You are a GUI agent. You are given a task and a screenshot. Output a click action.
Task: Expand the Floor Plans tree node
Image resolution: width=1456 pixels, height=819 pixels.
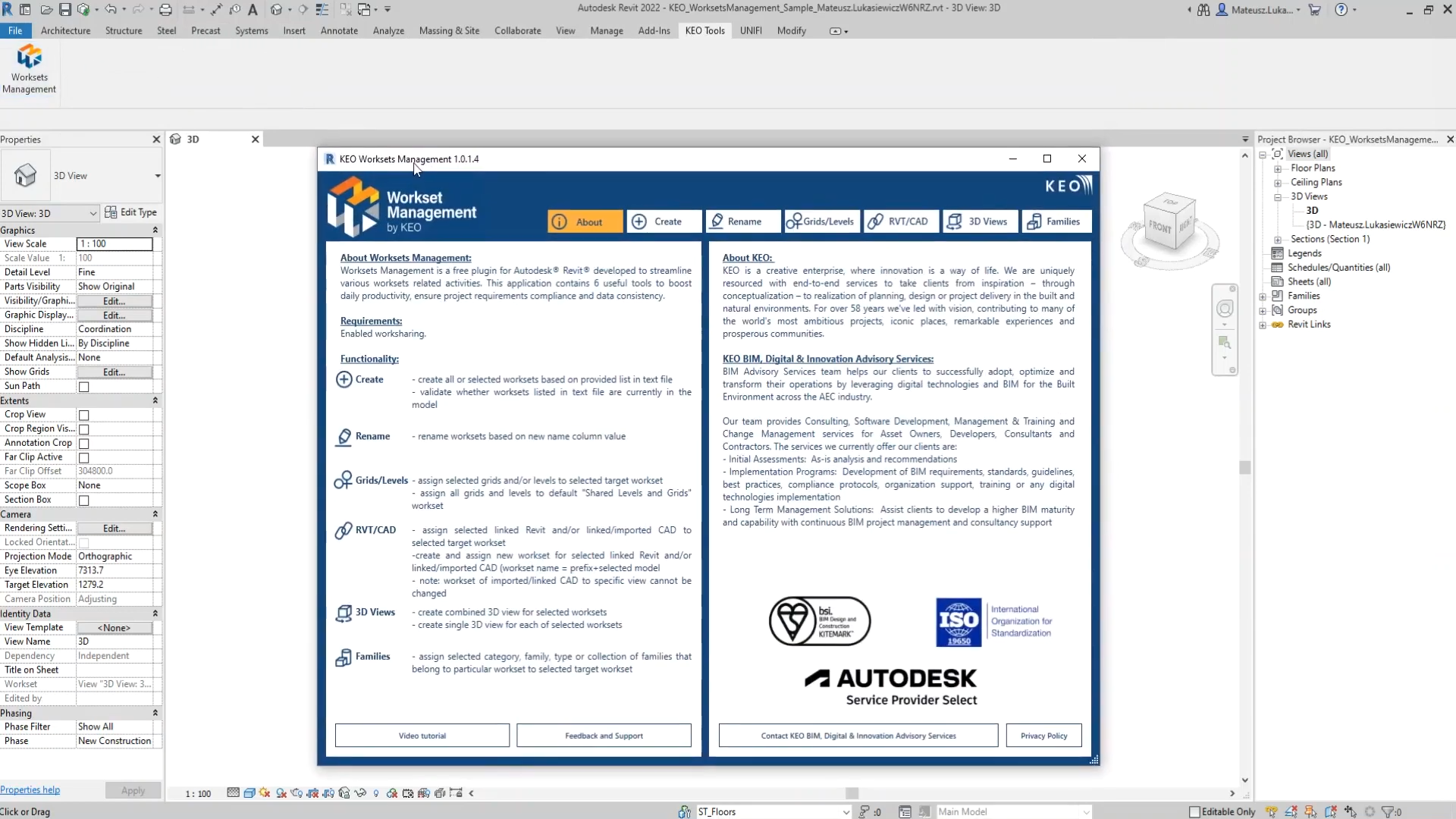point(1278,168)
